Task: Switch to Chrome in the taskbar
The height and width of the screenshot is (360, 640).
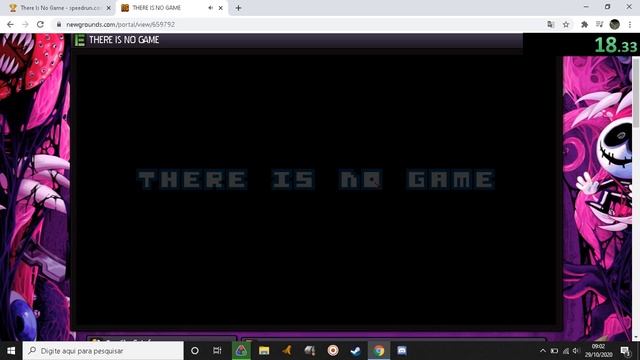Action: tap(379, 351)
